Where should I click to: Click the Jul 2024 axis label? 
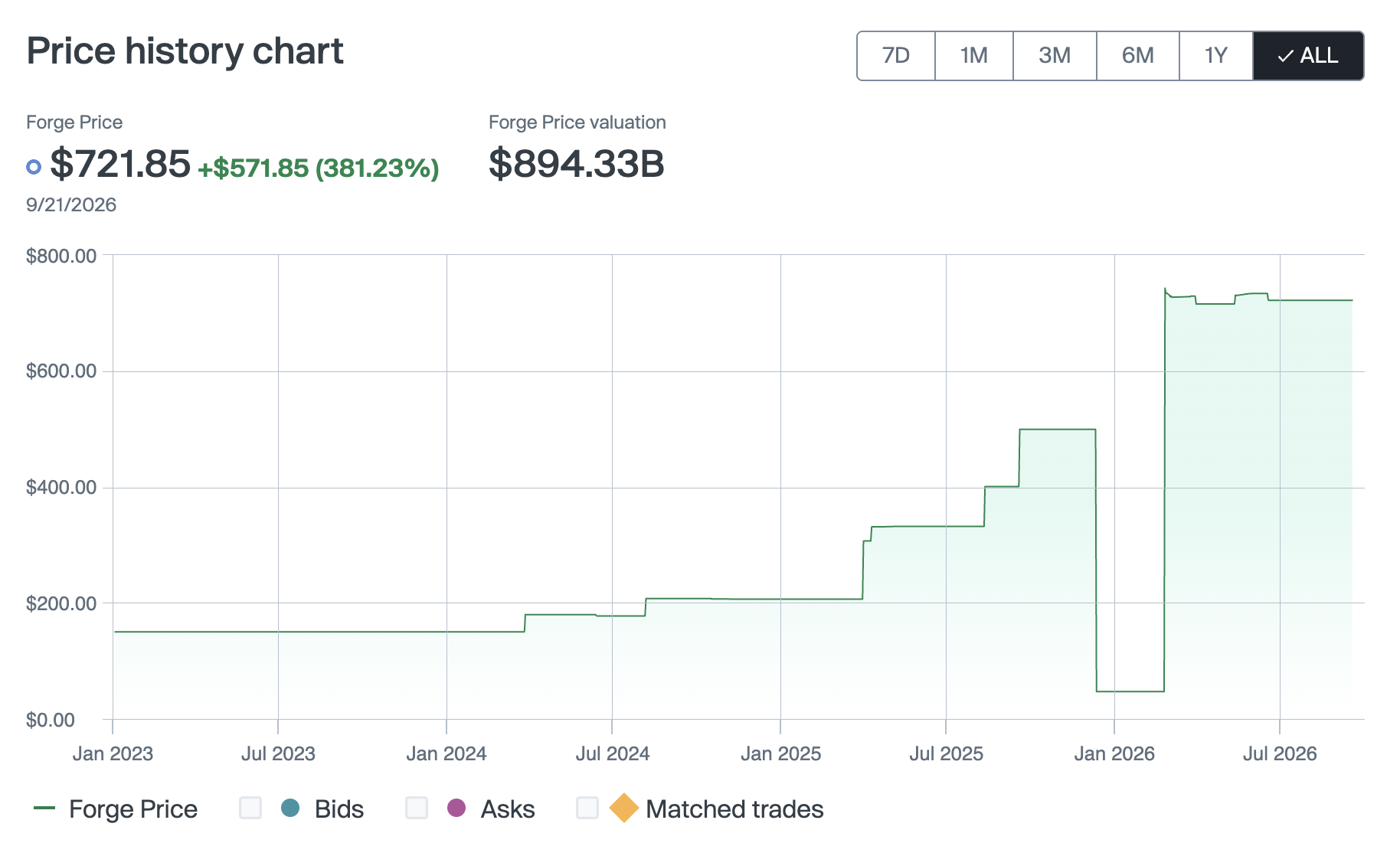[612, 754]
